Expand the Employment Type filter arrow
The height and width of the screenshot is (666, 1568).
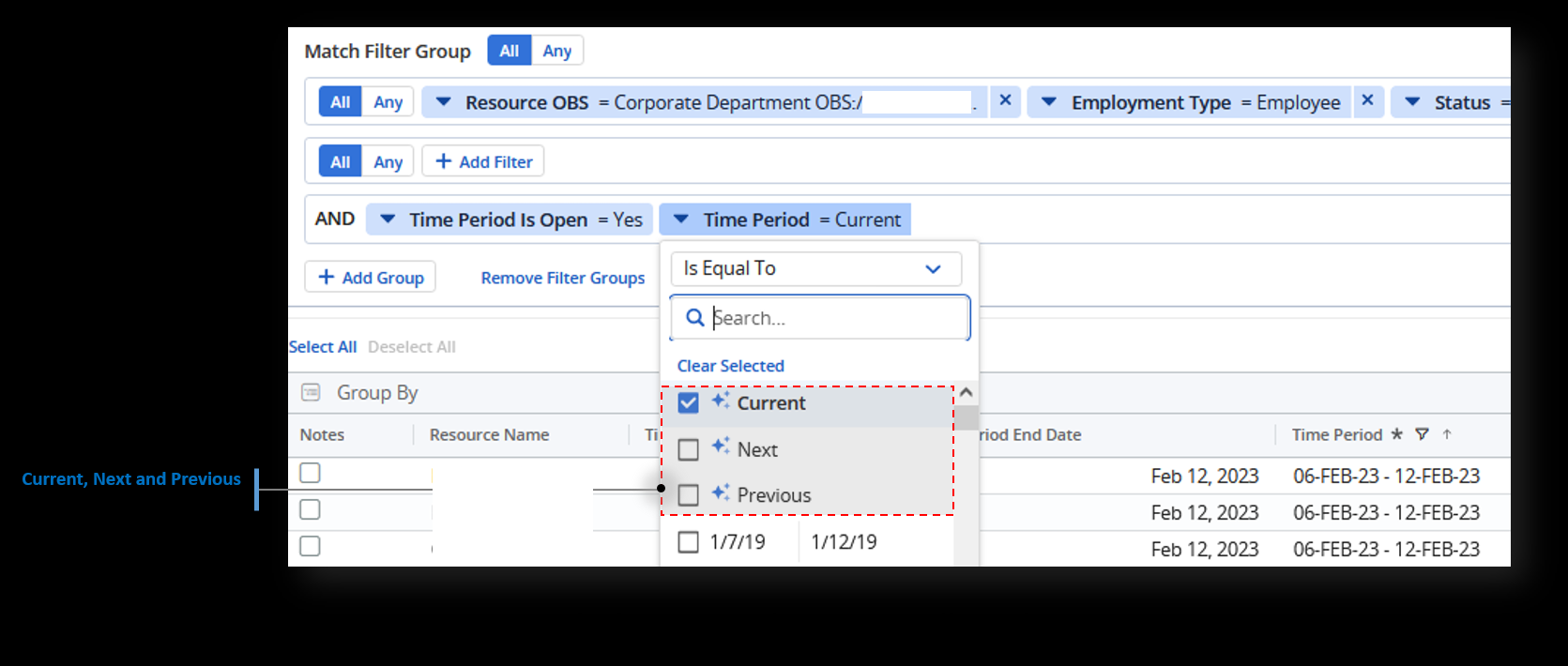point(1049,101)
